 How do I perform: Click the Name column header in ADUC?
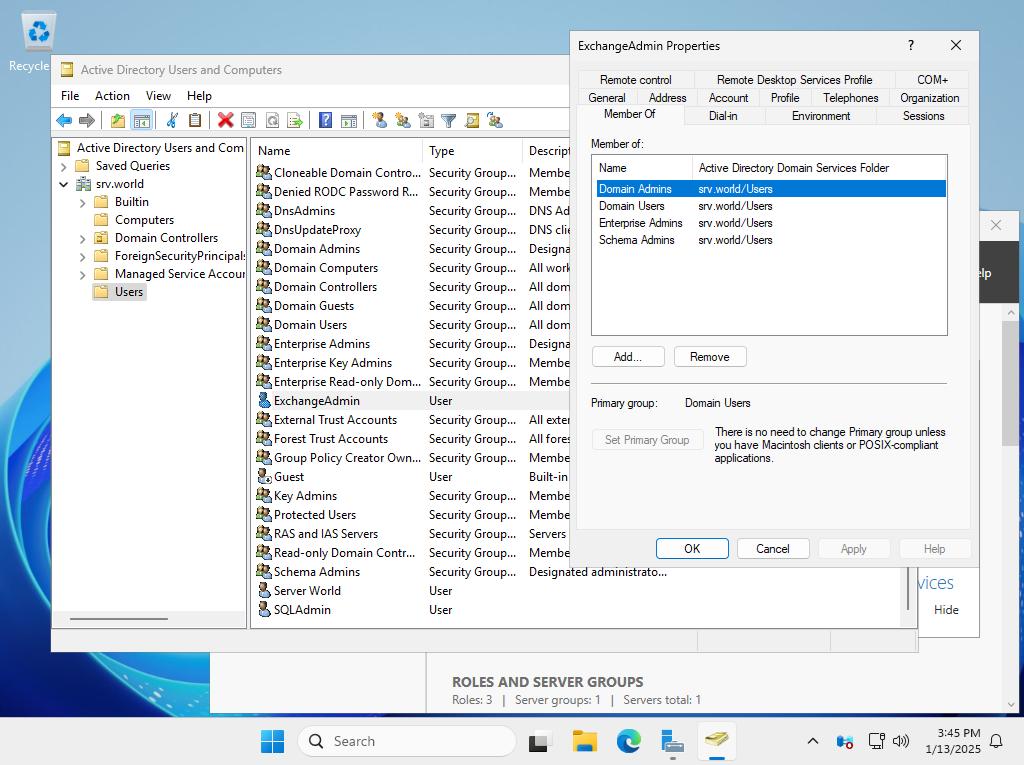click(336, 151)
